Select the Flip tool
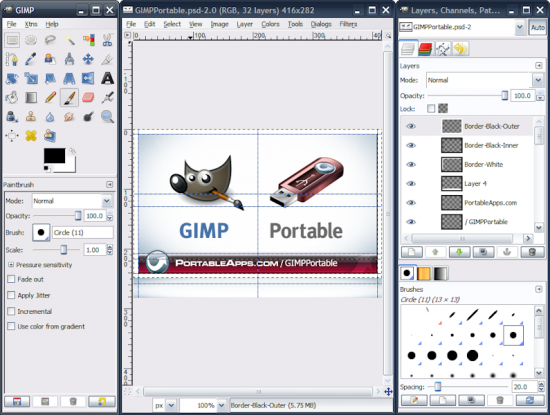This screenshot has width=550, height=415. [x=88, y=78]
